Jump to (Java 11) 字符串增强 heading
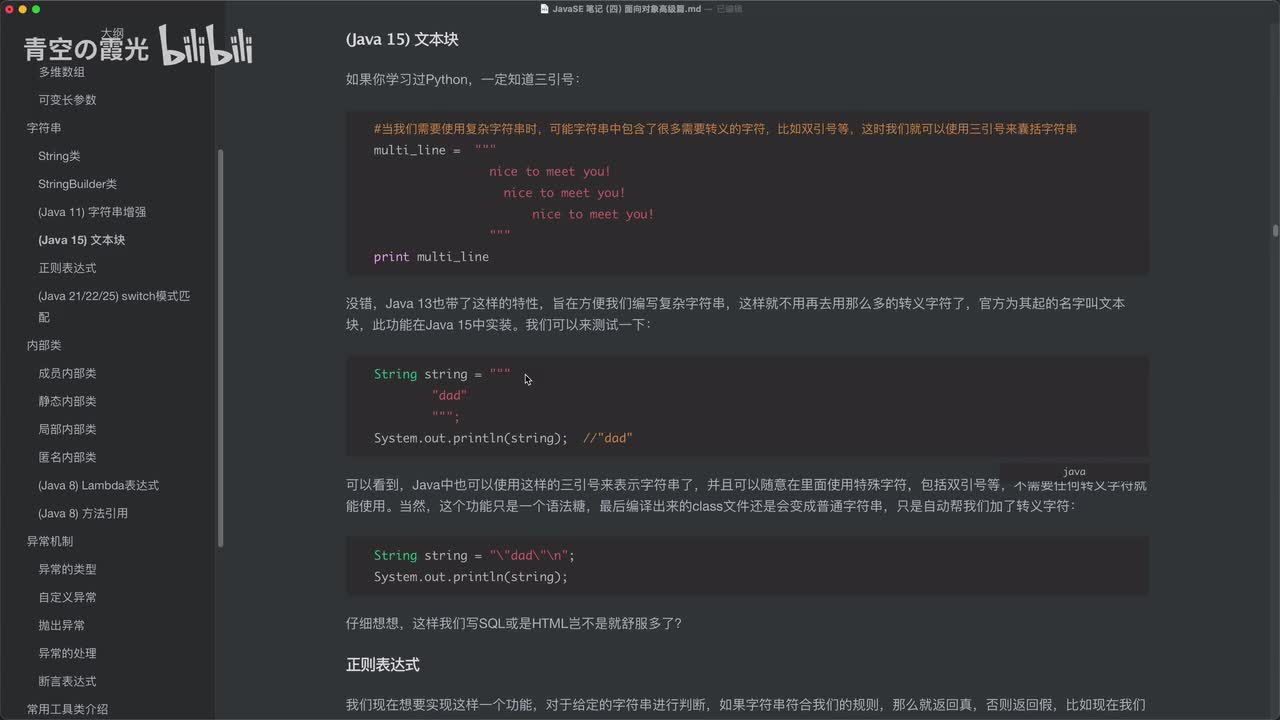The height and width of the screenshot is (720, 1280). pyautogui.click(x=92, y=212)
